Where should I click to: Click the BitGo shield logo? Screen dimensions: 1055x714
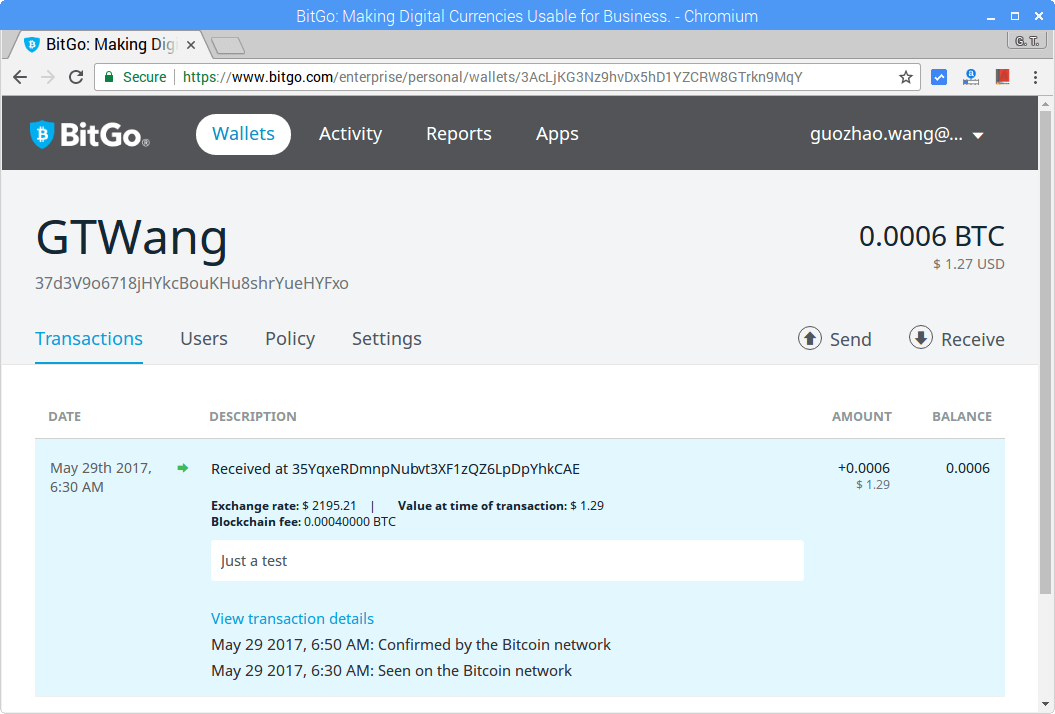[x=42, y=134]
